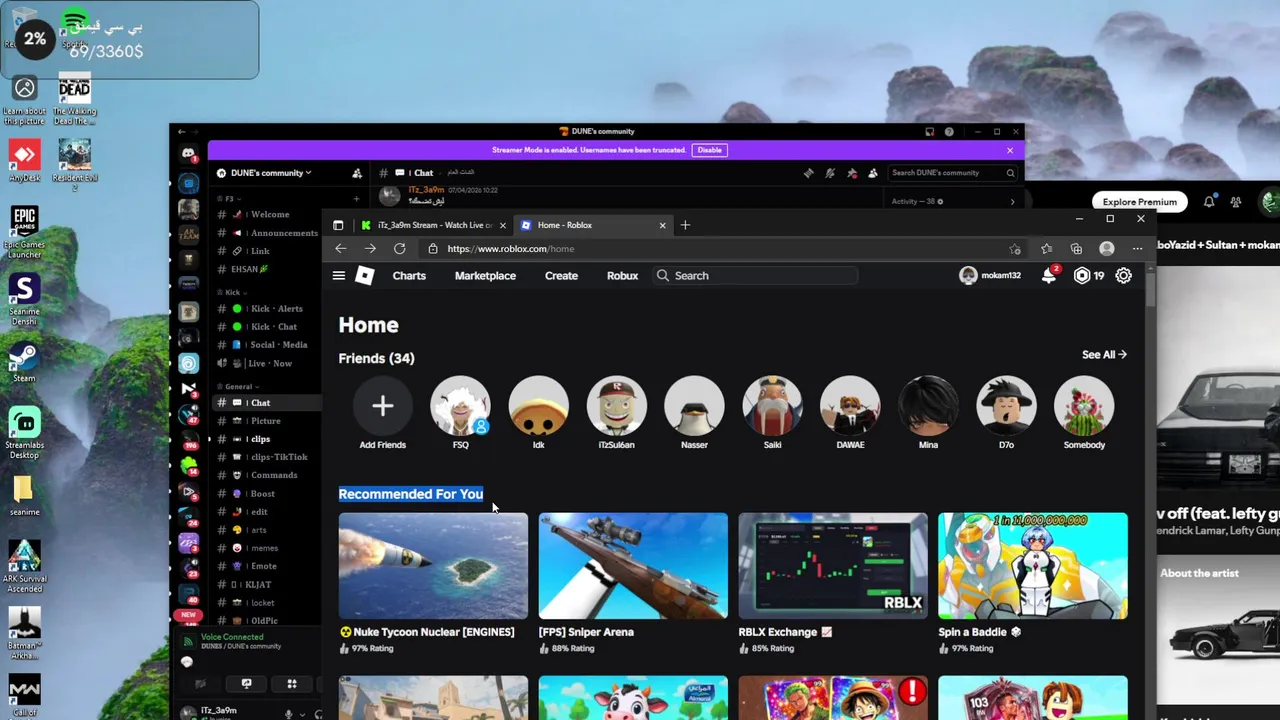
Task: Disable Discord Streamer Mode
Action: pyautogui.click(x=709, y=150)
